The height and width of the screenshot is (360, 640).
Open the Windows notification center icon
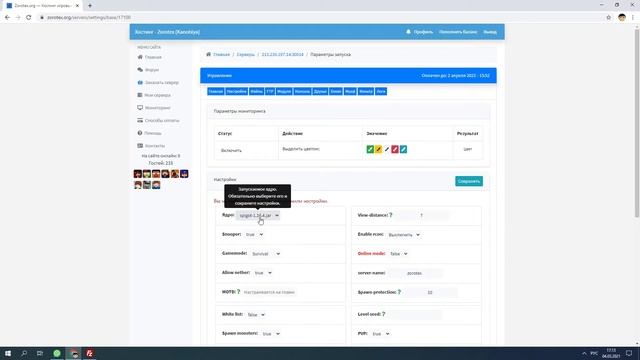click(629, 353)
